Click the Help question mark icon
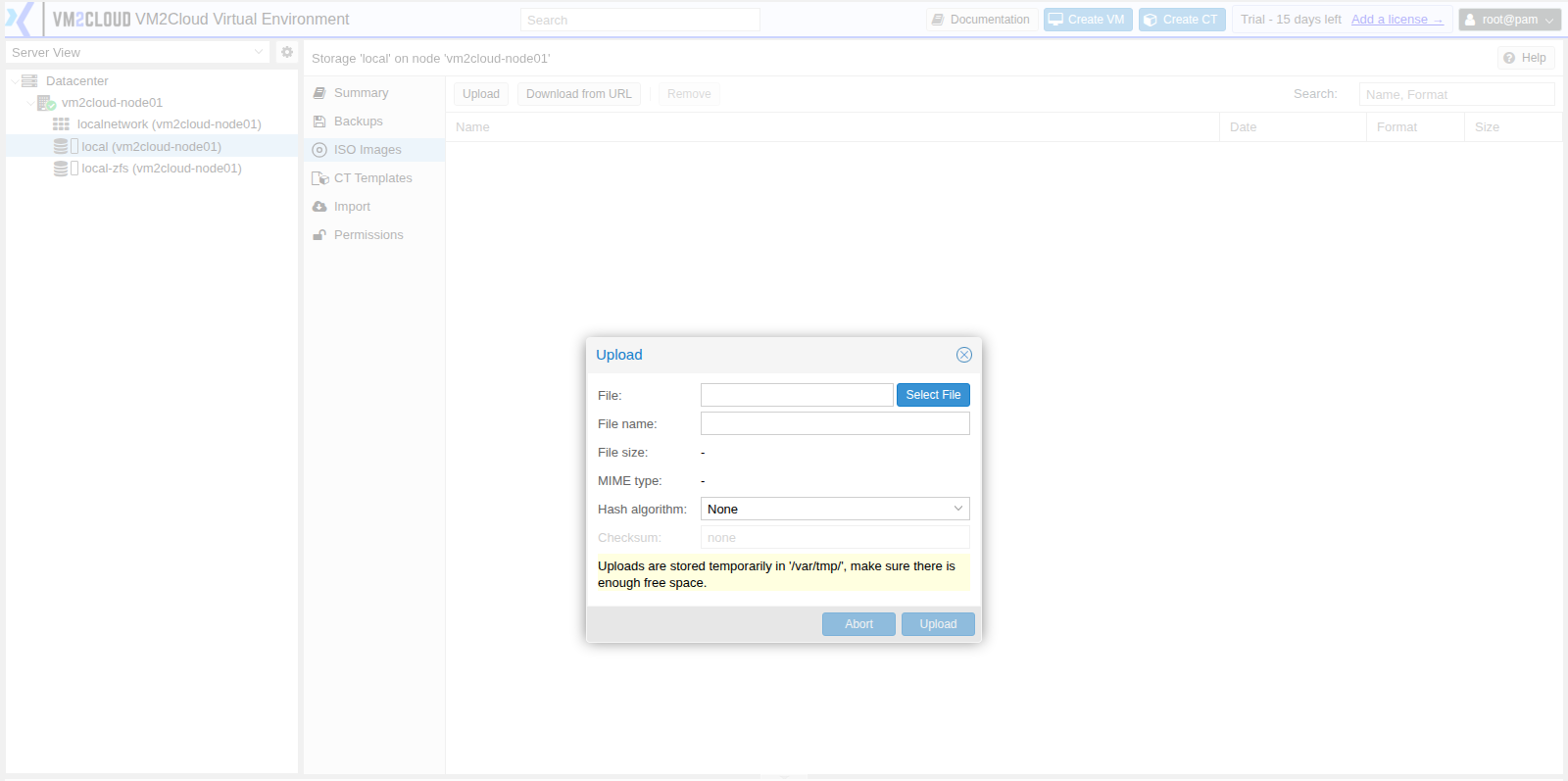 1509,58
